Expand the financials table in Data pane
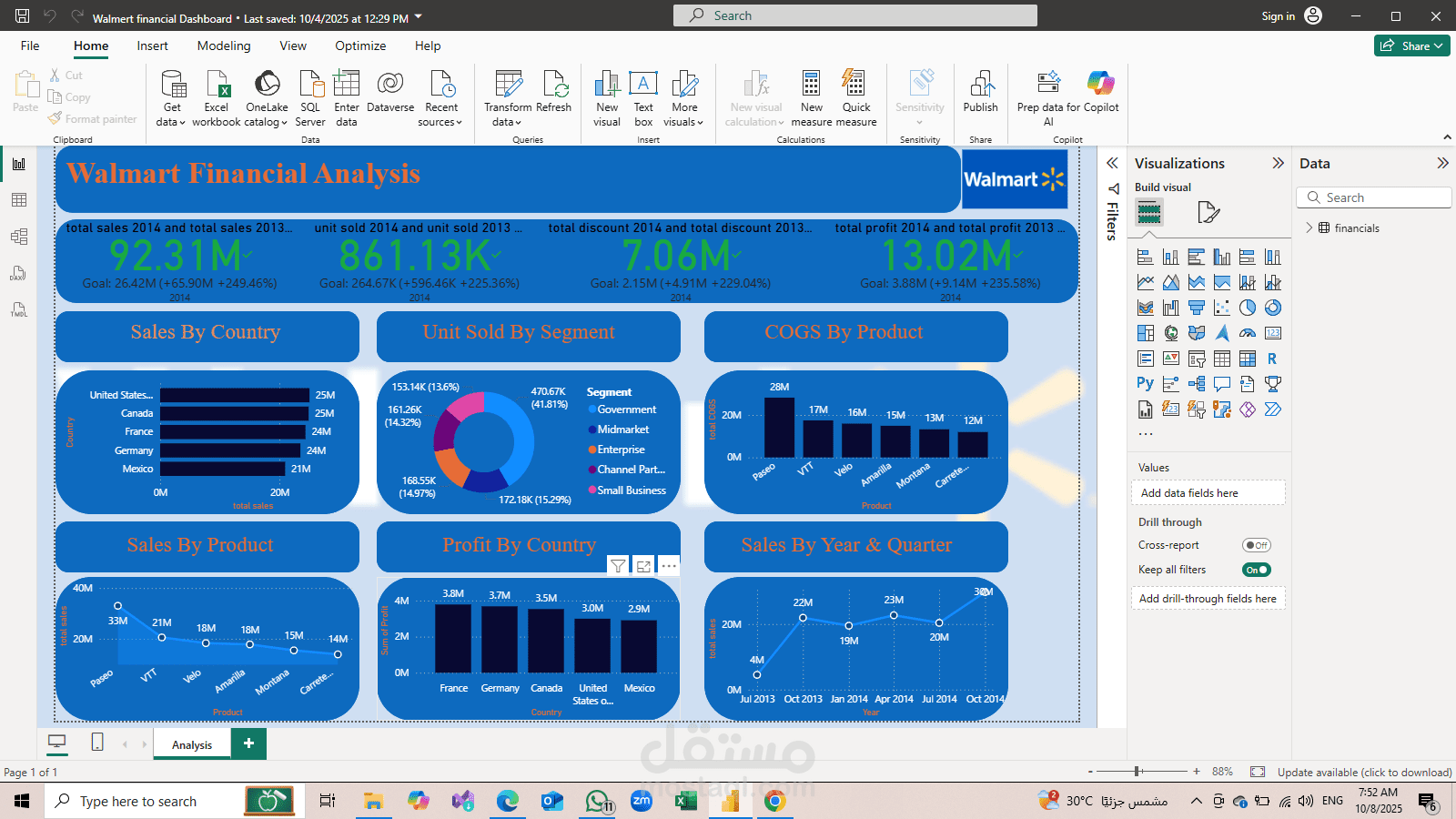The width and height of the screenshot is (1456, 819). coord(1309,227)
